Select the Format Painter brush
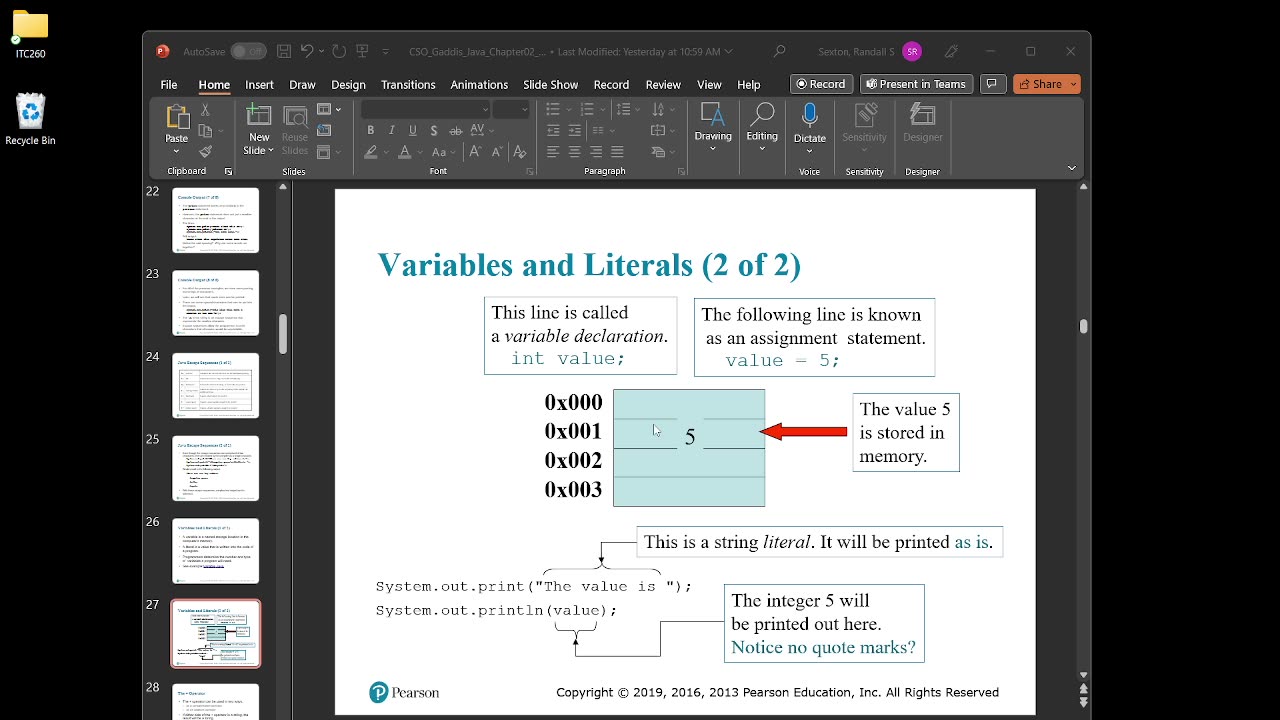This screenshot has width=1280, height=720. tap(205, 152)
